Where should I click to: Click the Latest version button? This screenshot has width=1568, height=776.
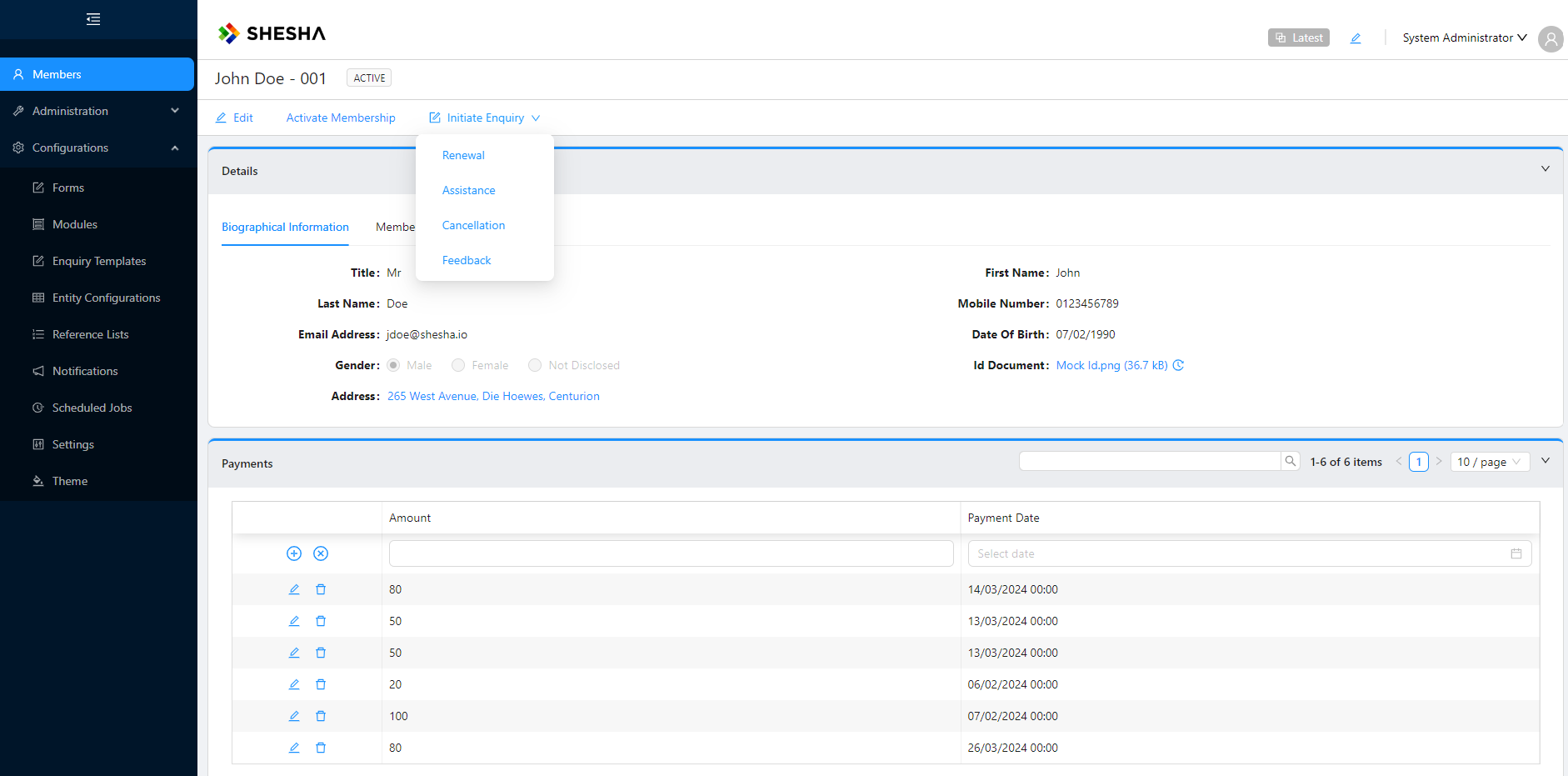tap(1299, 38)
